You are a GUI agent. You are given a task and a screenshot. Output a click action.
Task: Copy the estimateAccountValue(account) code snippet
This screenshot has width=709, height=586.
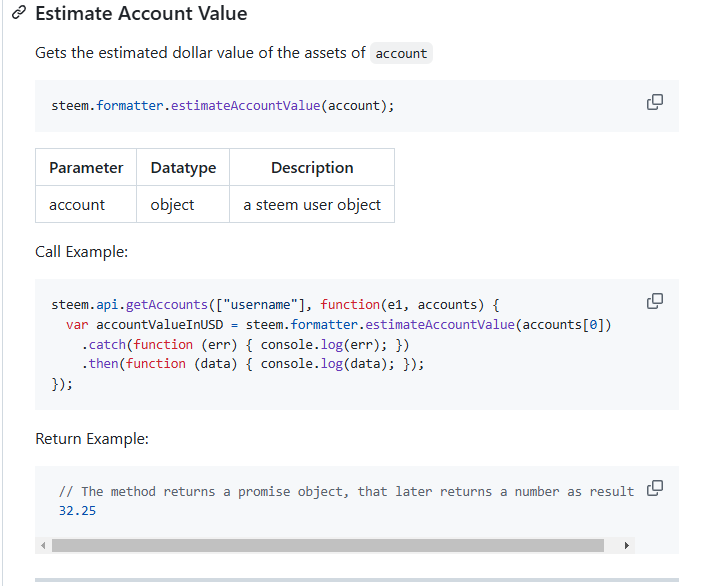(654, 102)
